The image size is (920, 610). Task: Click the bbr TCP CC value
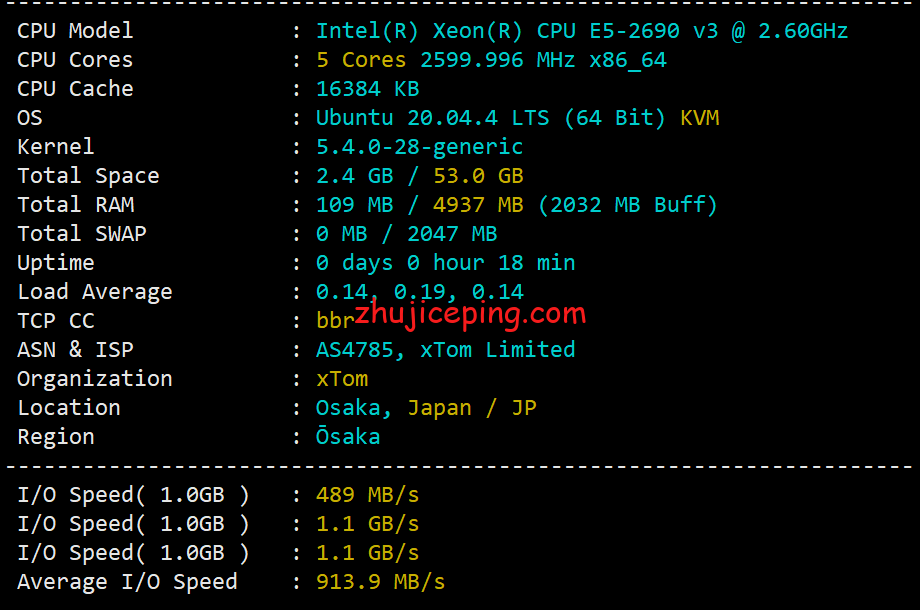click(x=335, y=321)
